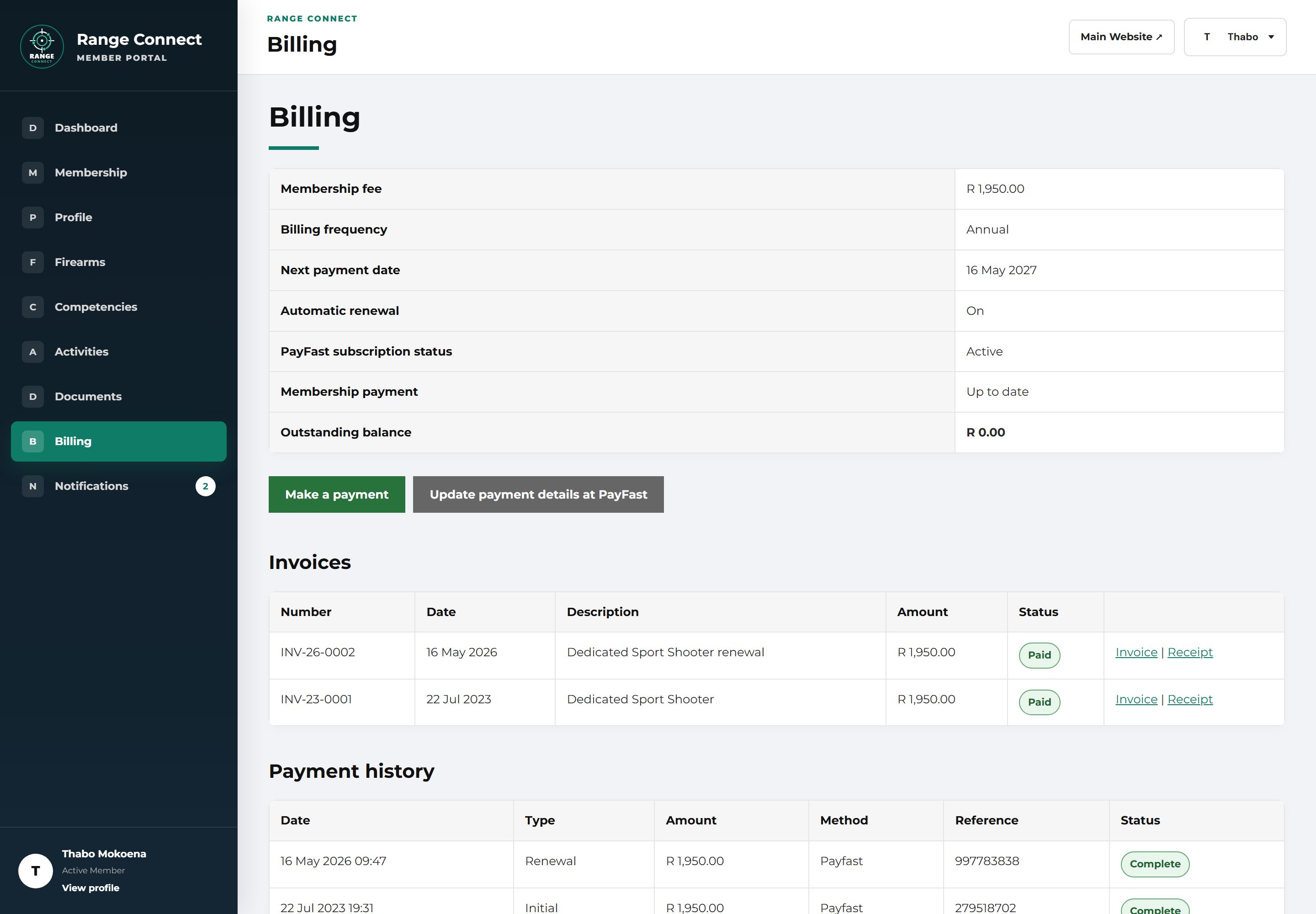
Task: Open the Documents section
Action: pyautogui.click(x=118, y=396)
